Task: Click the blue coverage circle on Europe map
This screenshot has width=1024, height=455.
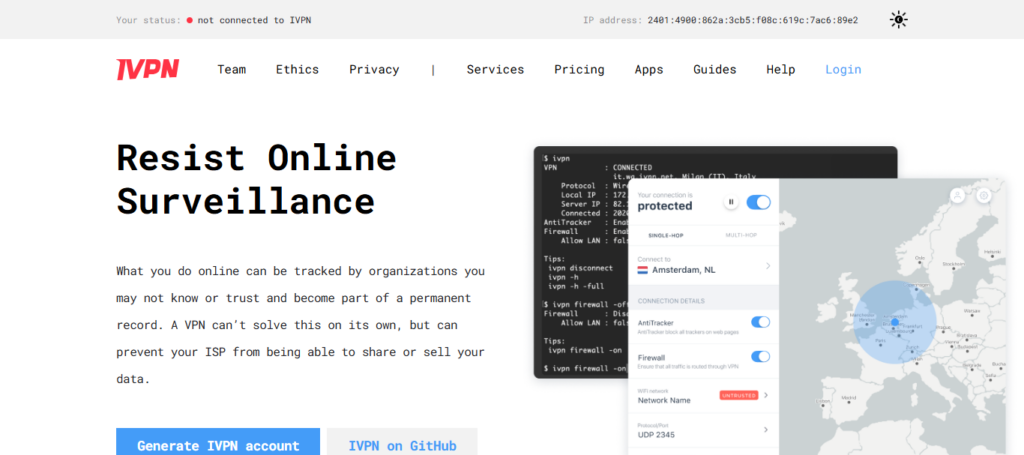Action: click(895, 322)
